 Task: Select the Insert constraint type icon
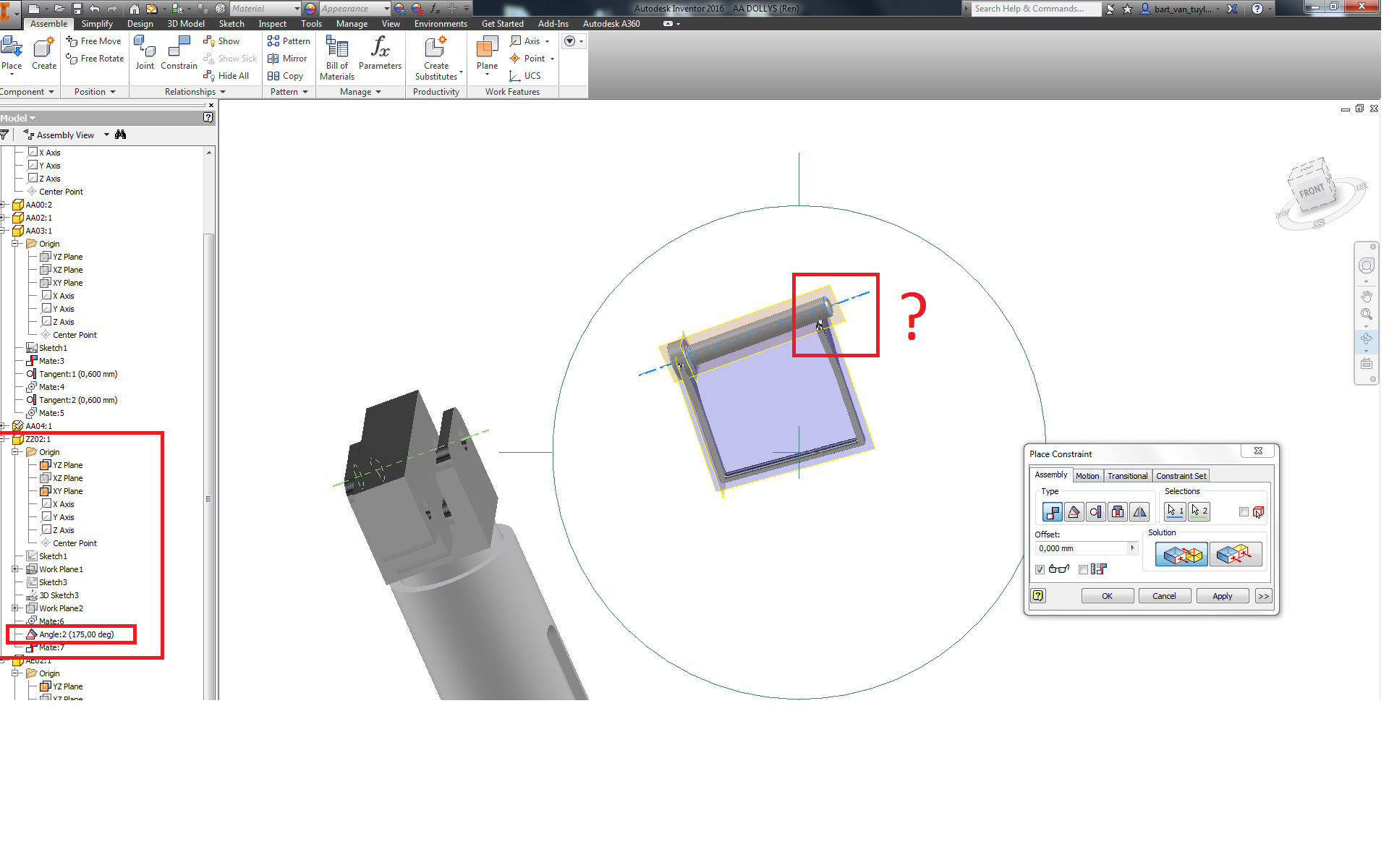point(1117,512)
